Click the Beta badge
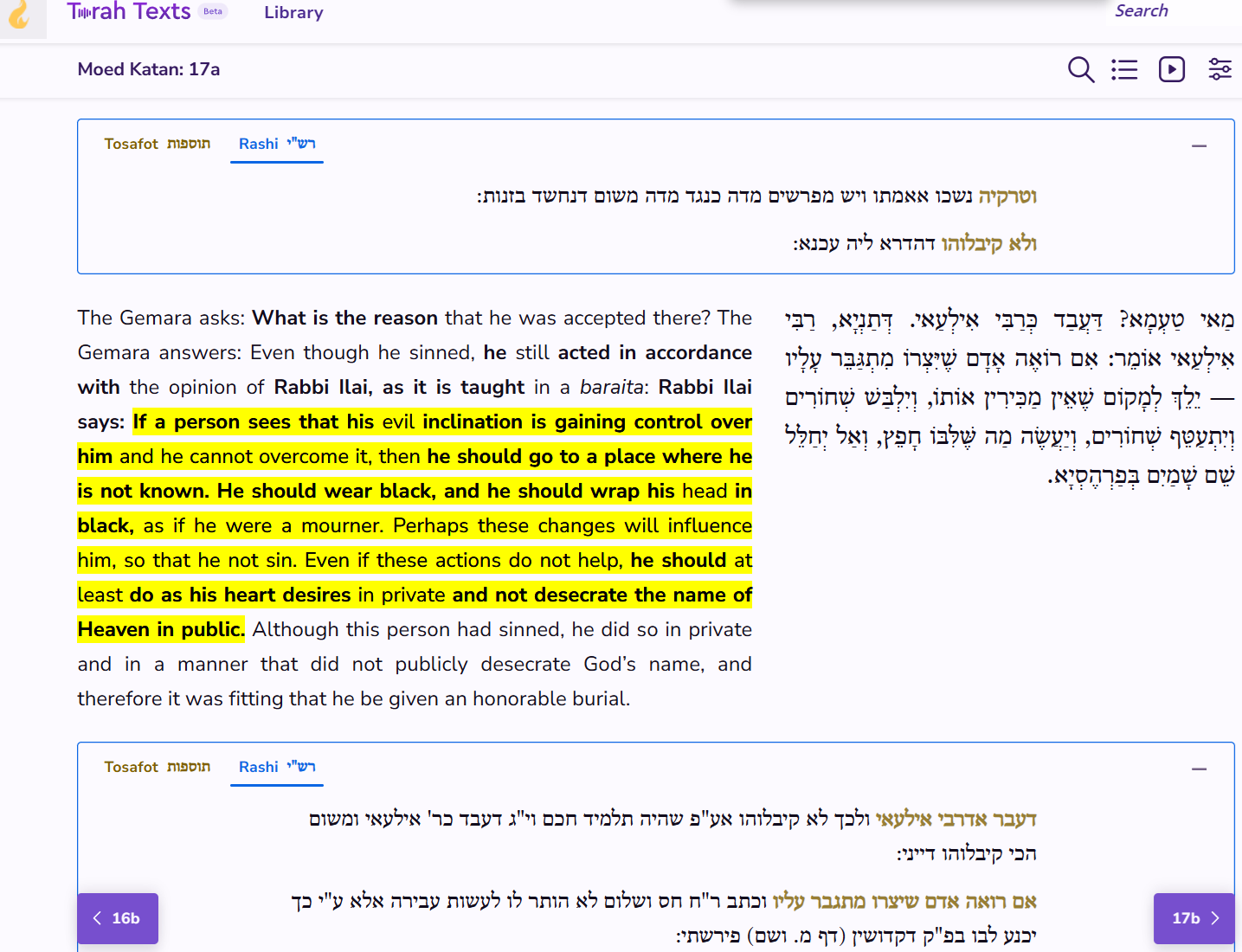This screenshot has height=952, width=1242. 213,11
